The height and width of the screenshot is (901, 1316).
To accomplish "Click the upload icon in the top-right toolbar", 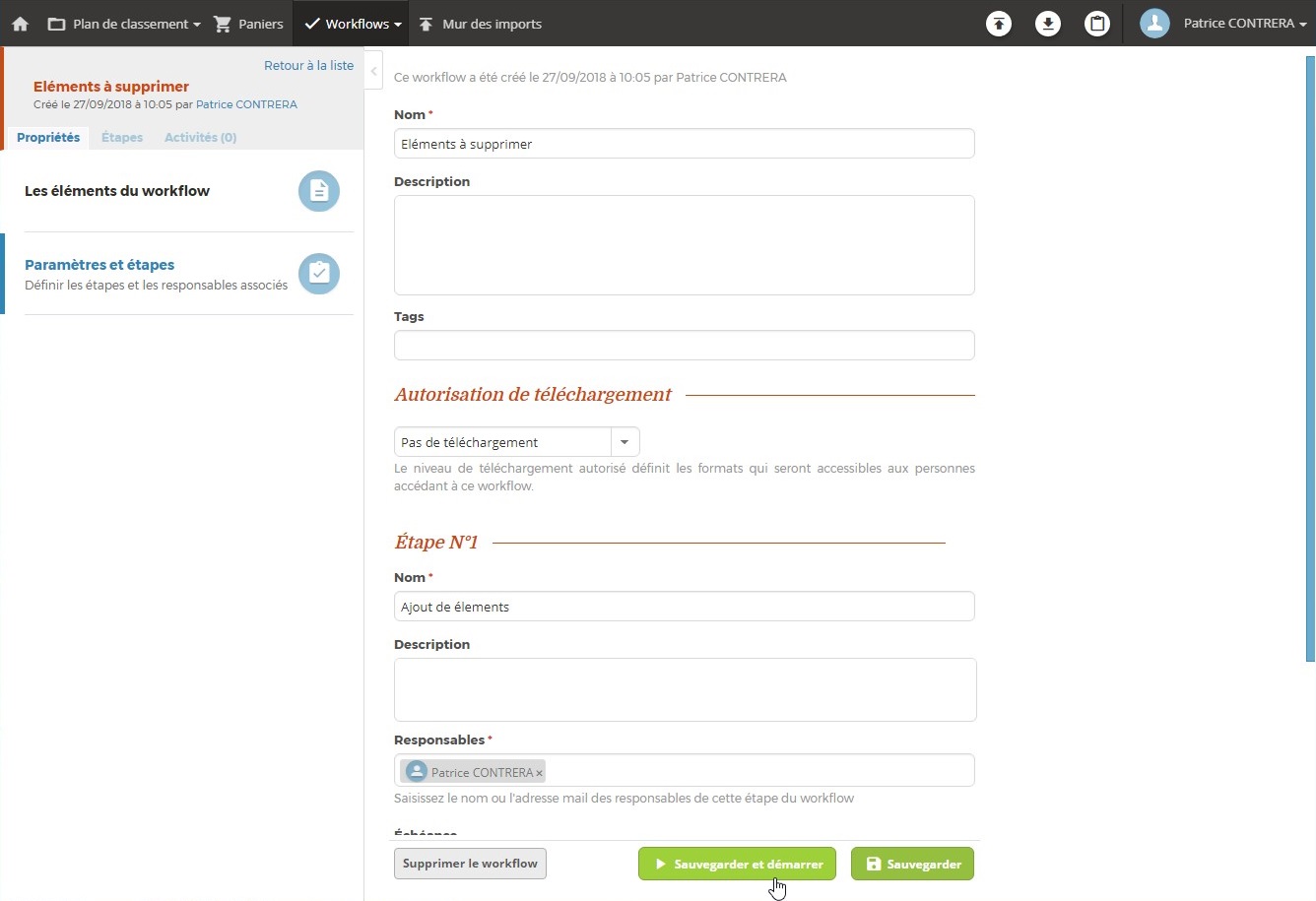I will pyautogui.click(x=999, y=23).
